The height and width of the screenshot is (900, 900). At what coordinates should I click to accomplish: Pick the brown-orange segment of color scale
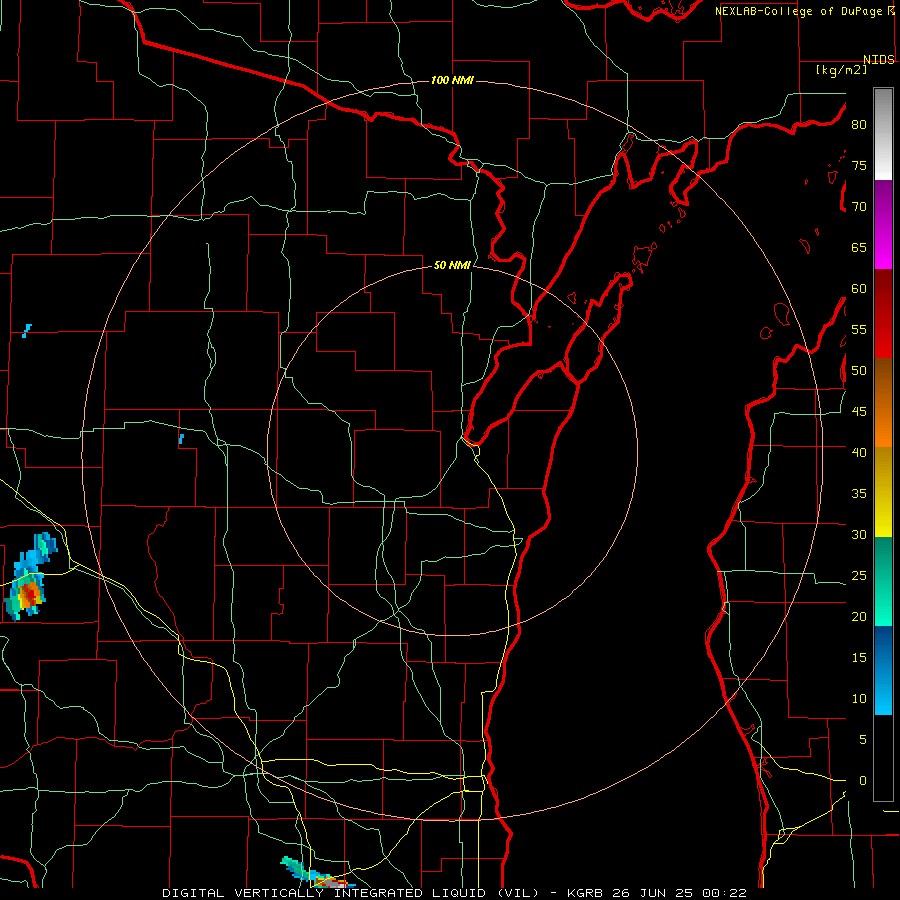(883, 403)
